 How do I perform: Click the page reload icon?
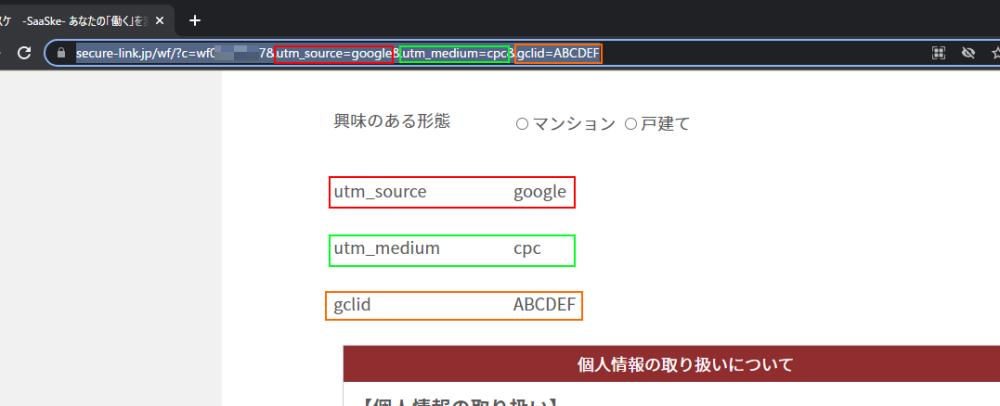click(x=22, y=52)
